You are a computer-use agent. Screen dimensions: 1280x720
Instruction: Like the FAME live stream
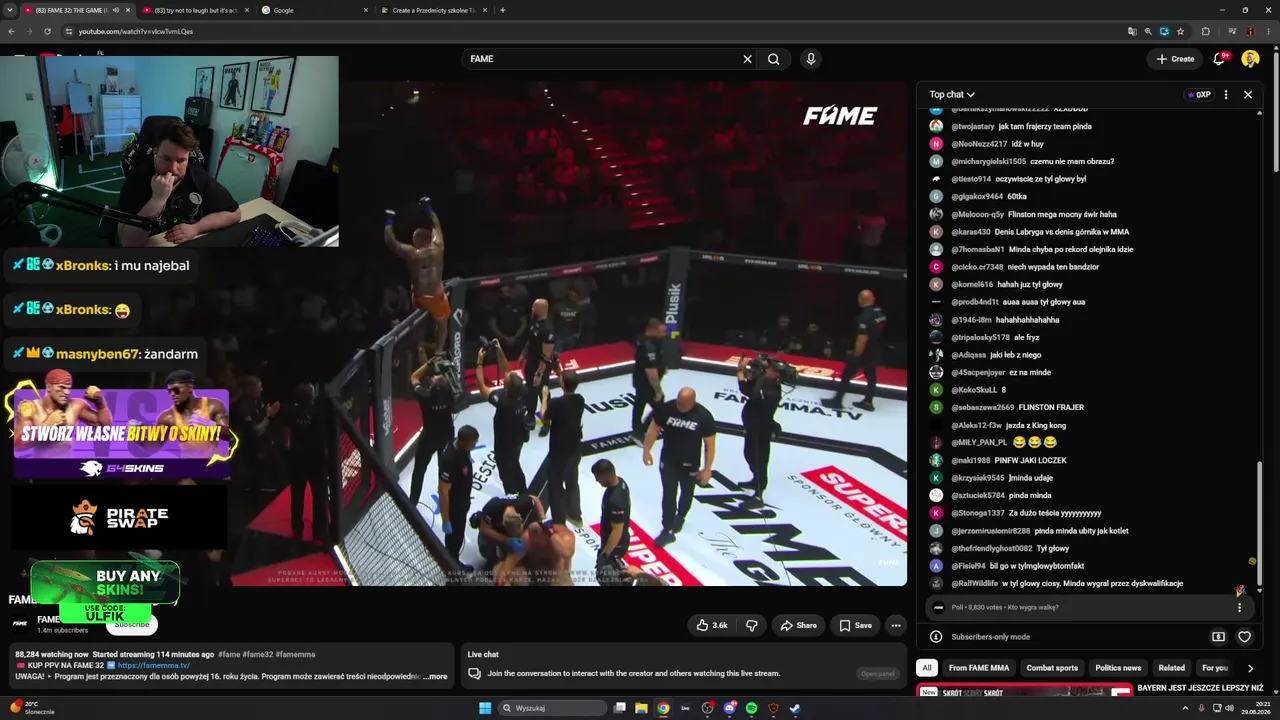point(713,626)
